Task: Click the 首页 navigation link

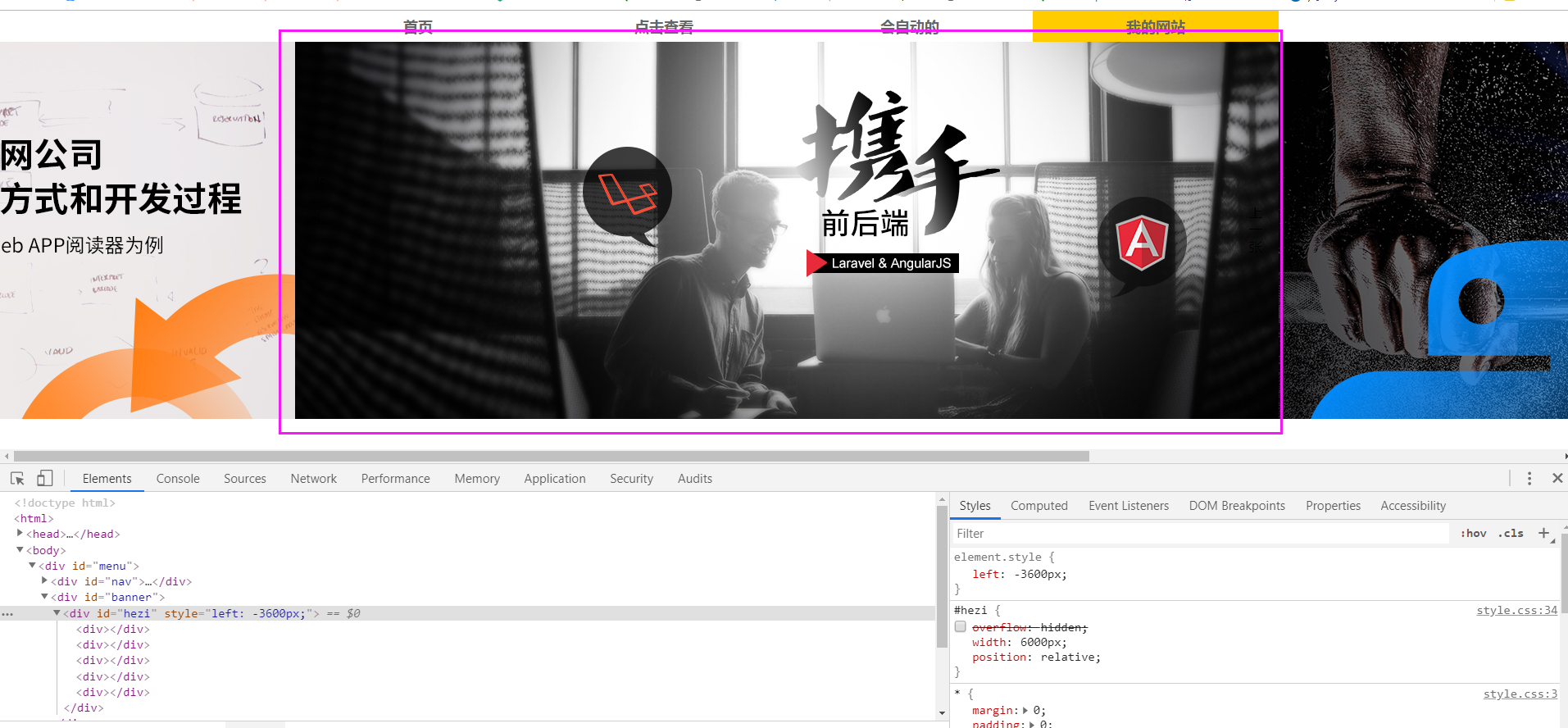Action: [x=418, y=26]
